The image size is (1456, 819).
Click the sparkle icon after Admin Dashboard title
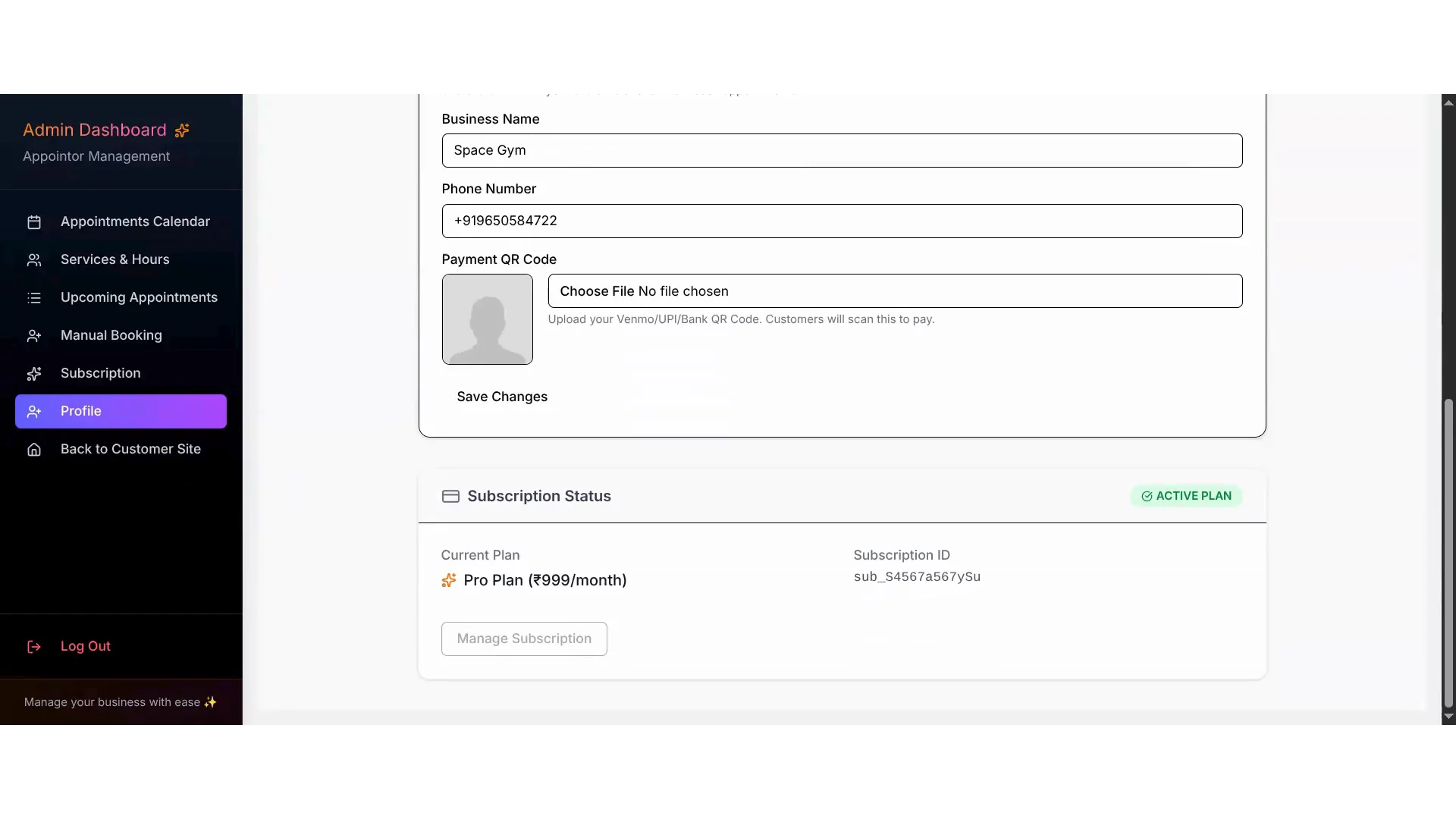pos(182,130)
